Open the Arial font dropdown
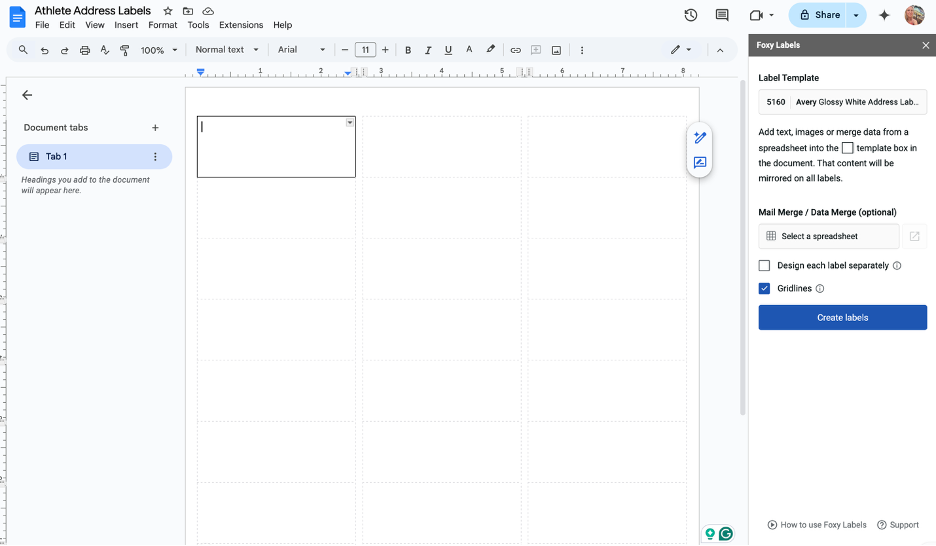The image size is (936, 546). (x=302, y=50)
